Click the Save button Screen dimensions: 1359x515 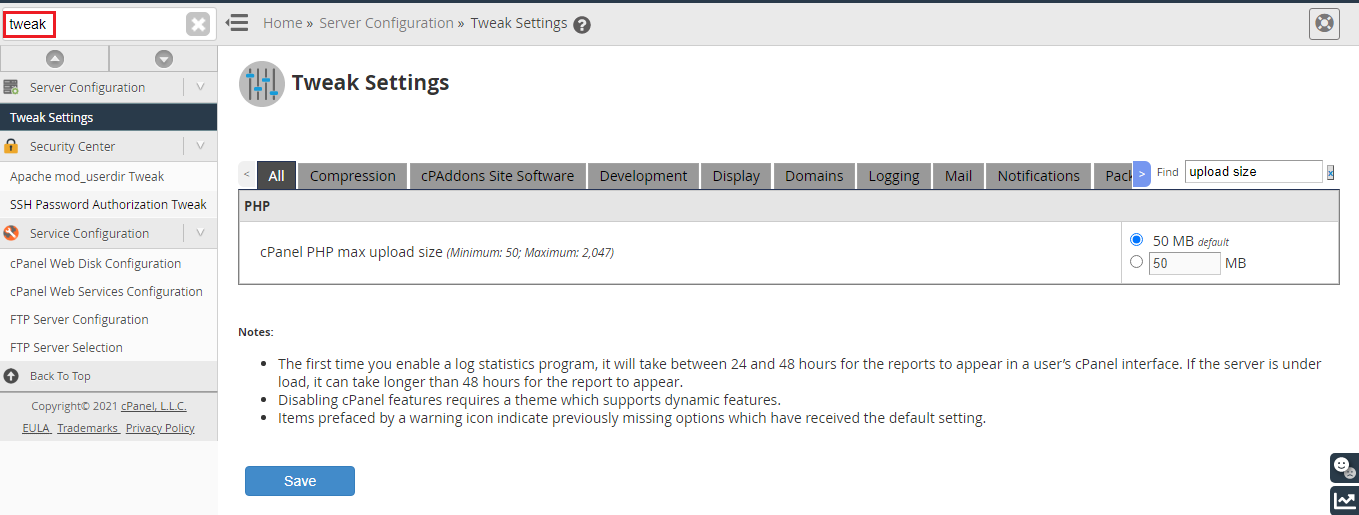tap(300, 481)
